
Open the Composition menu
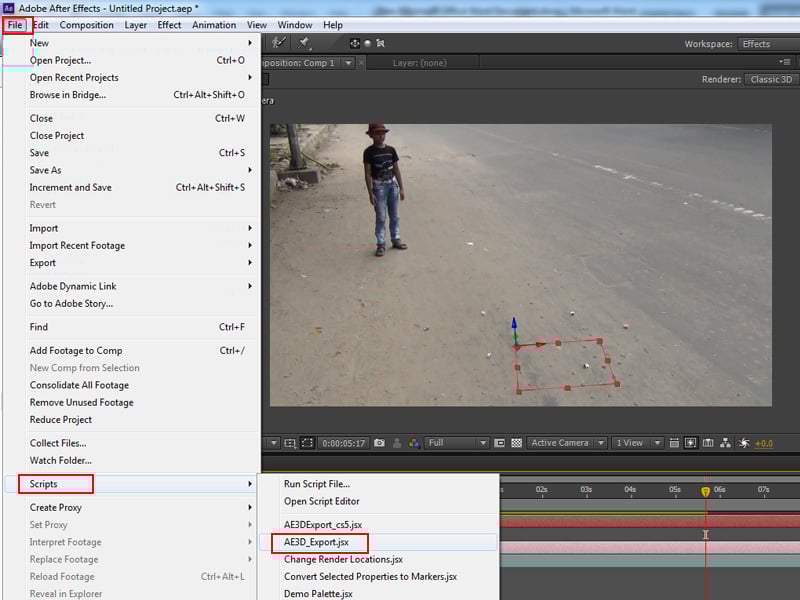coord(86,25)
